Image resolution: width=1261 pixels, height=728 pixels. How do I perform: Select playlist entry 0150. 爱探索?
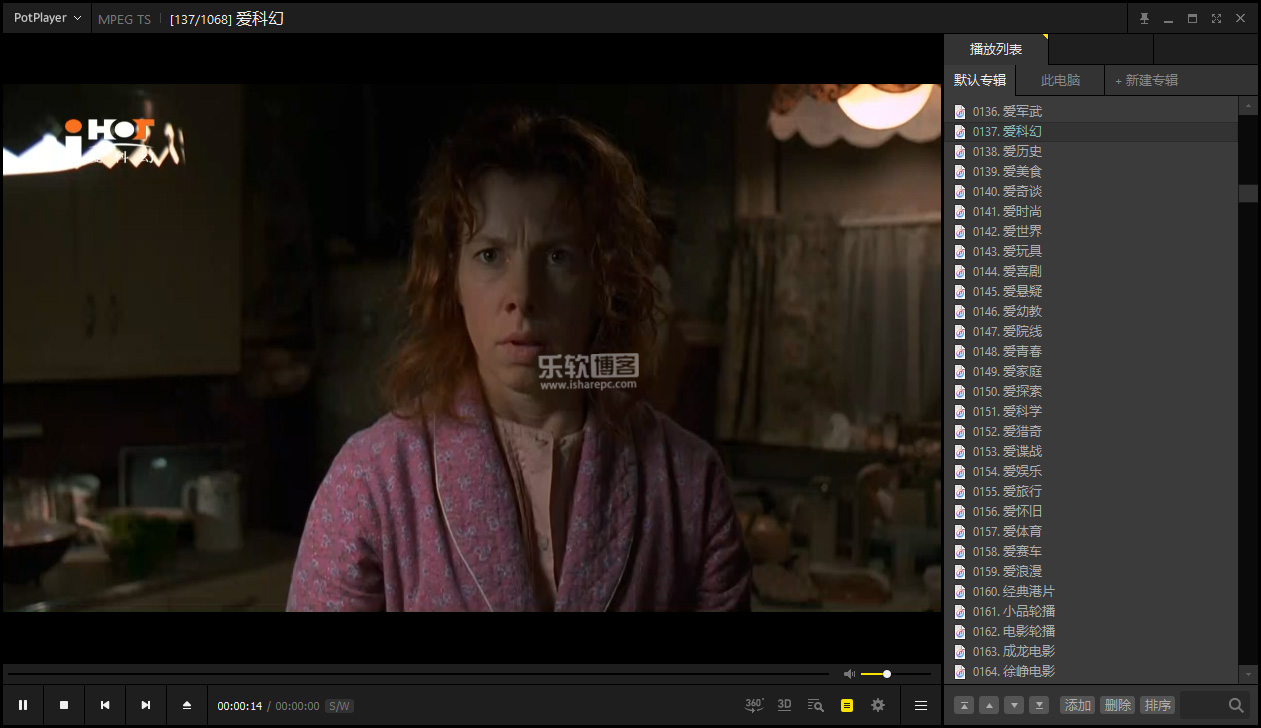point(1091,391)
